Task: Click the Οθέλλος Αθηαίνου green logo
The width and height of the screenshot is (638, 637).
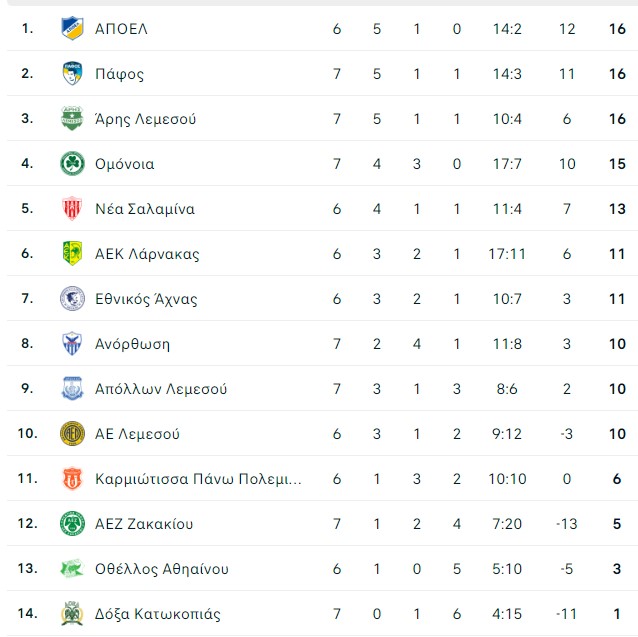Action: pos(72,569)
